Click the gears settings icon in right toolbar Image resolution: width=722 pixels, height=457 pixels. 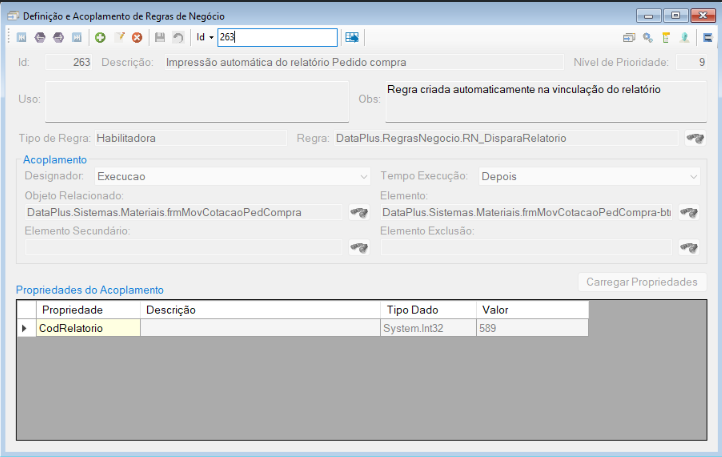(x=648, y=37)
